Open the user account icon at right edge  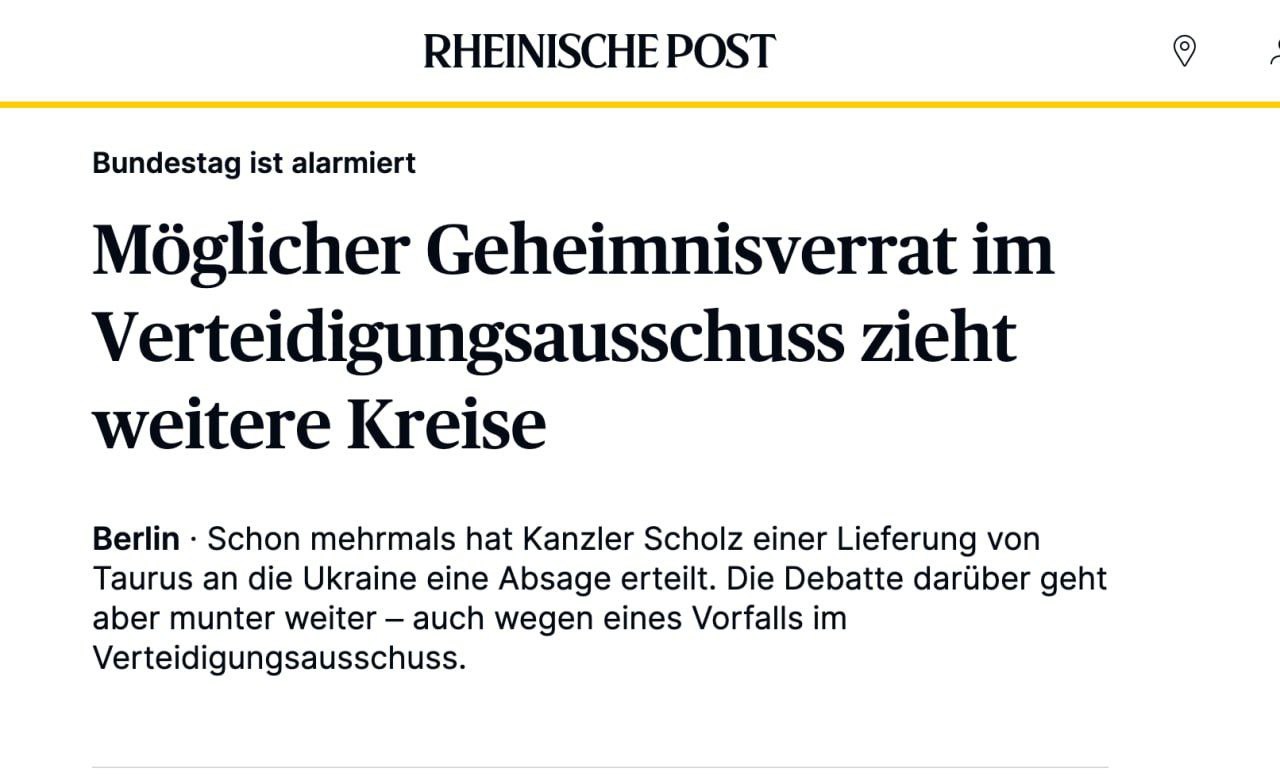[1274, 50]
